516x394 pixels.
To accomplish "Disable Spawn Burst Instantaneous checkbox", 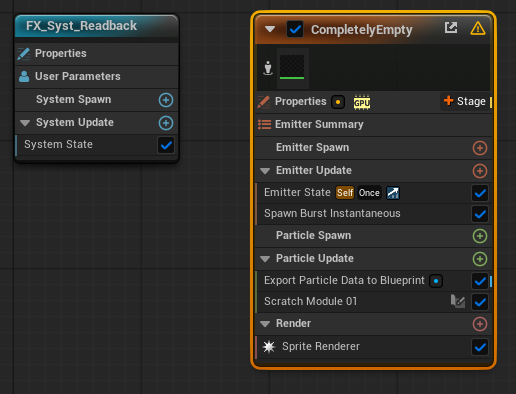I will pos(480,214).
